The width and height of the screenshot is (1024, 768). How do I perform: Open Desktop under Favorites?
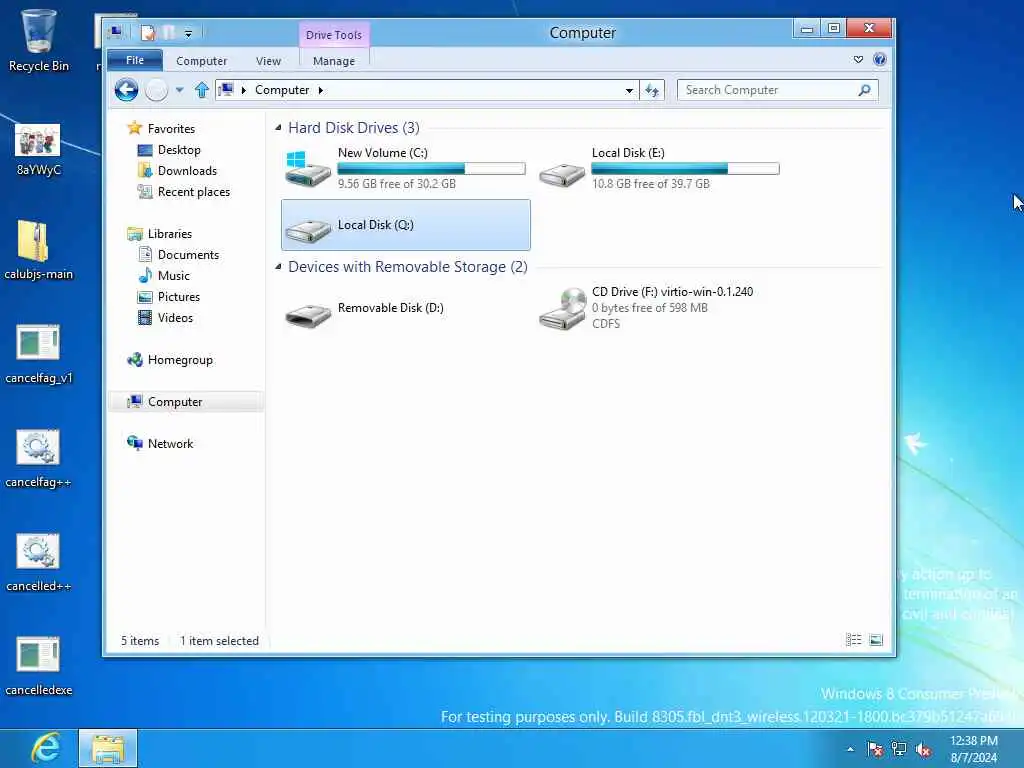[x=179, y=150]
